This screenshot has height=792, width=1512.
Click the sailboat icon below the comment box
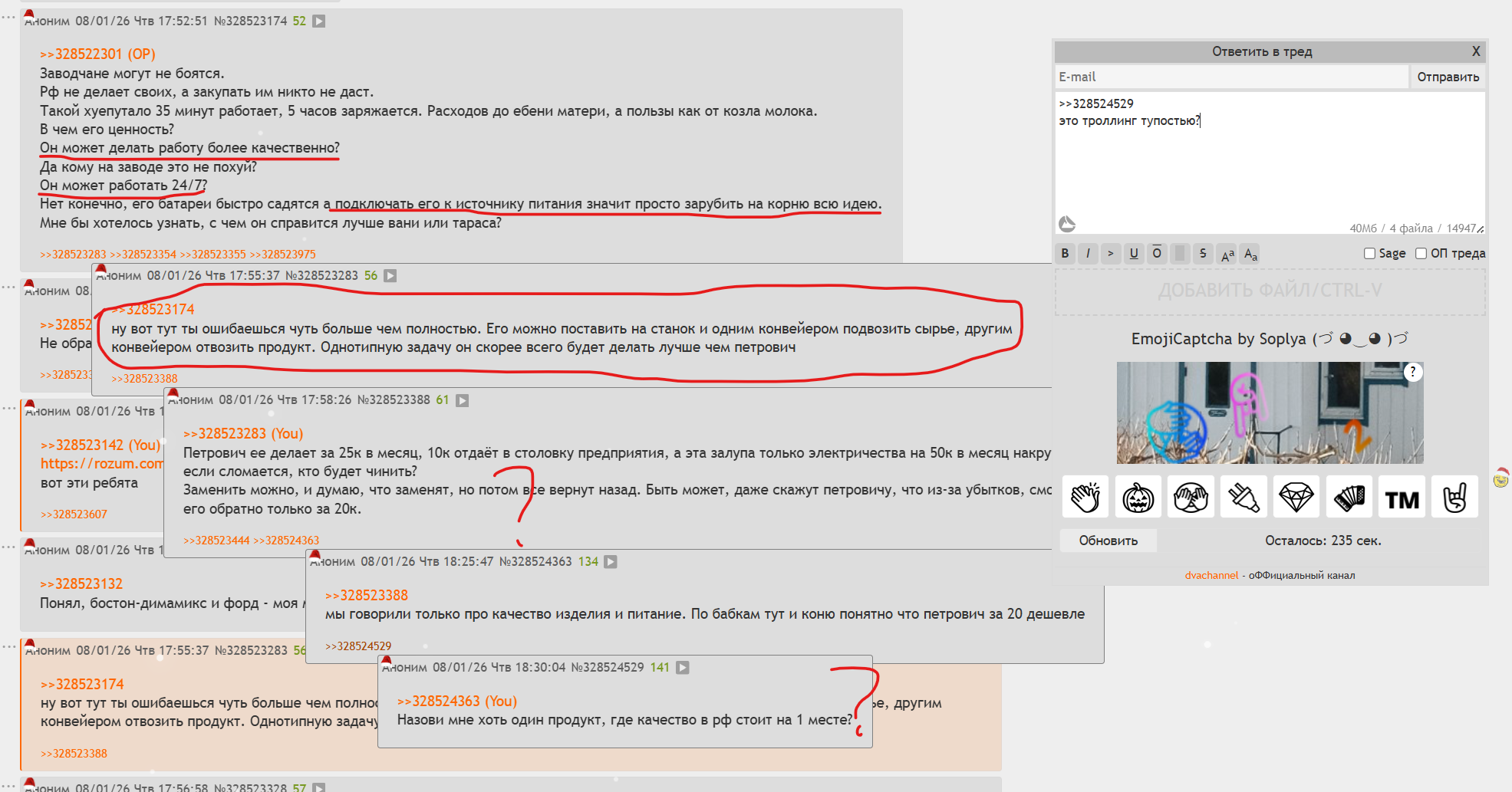point(1067,224)
